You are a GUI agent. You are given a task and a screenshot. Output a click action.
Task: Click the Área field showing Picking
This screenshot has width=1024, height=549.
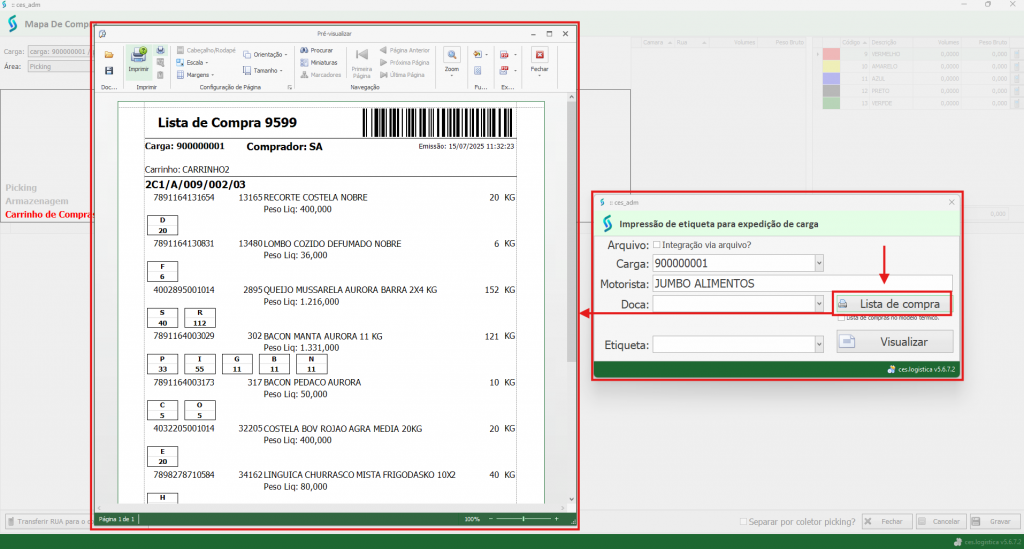59,67
